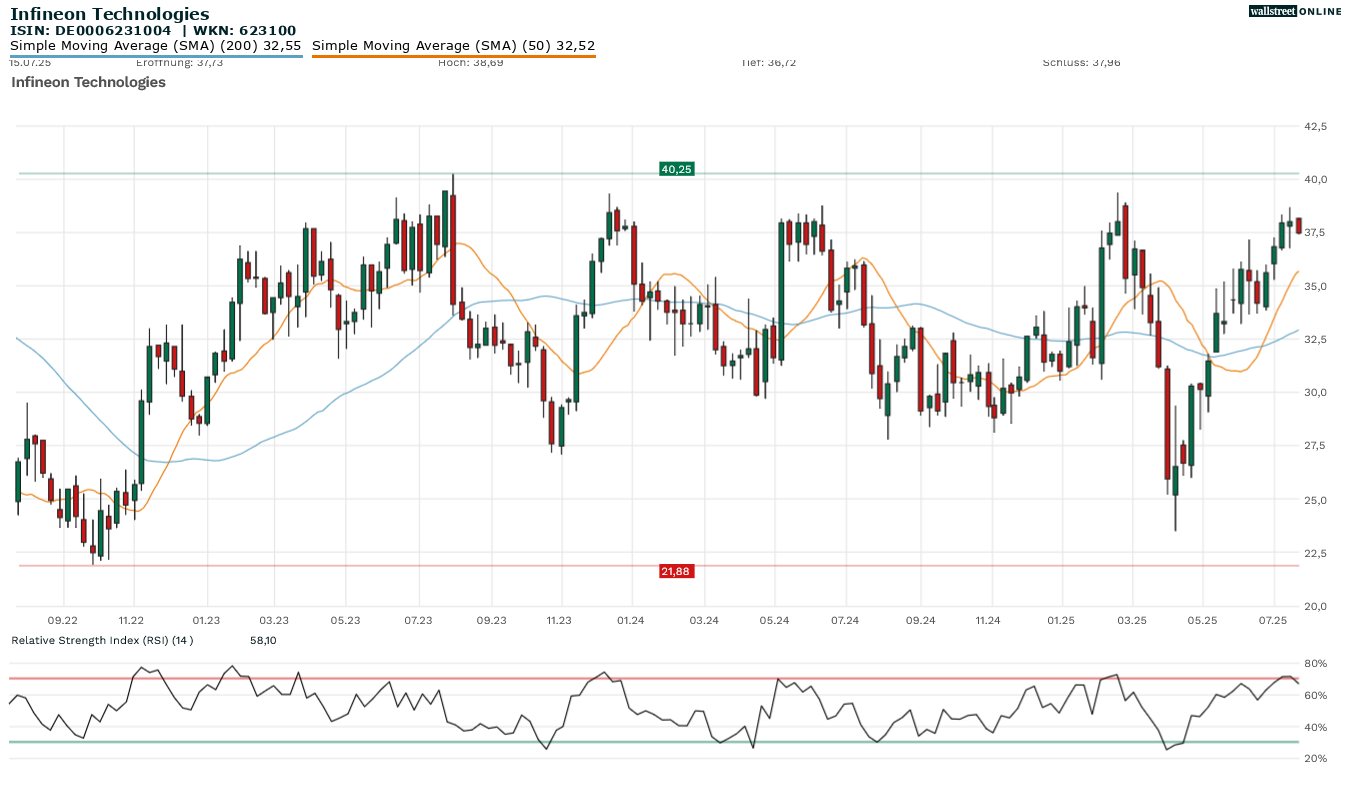The width and height of the screenshot is (1349, 786).
Task: Click the 22,5 price axis label
Action: pyautogui.click(x=1315, y=552)
